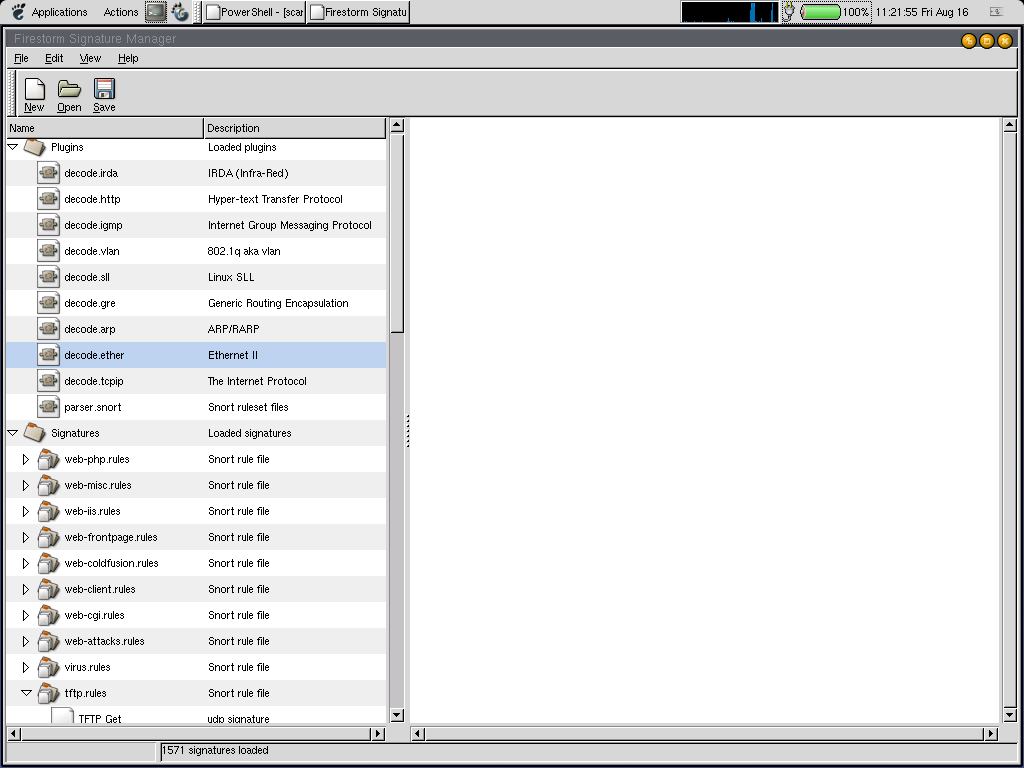Open the File menu
The image size is (1024, 768).
[x=21, y=58]
